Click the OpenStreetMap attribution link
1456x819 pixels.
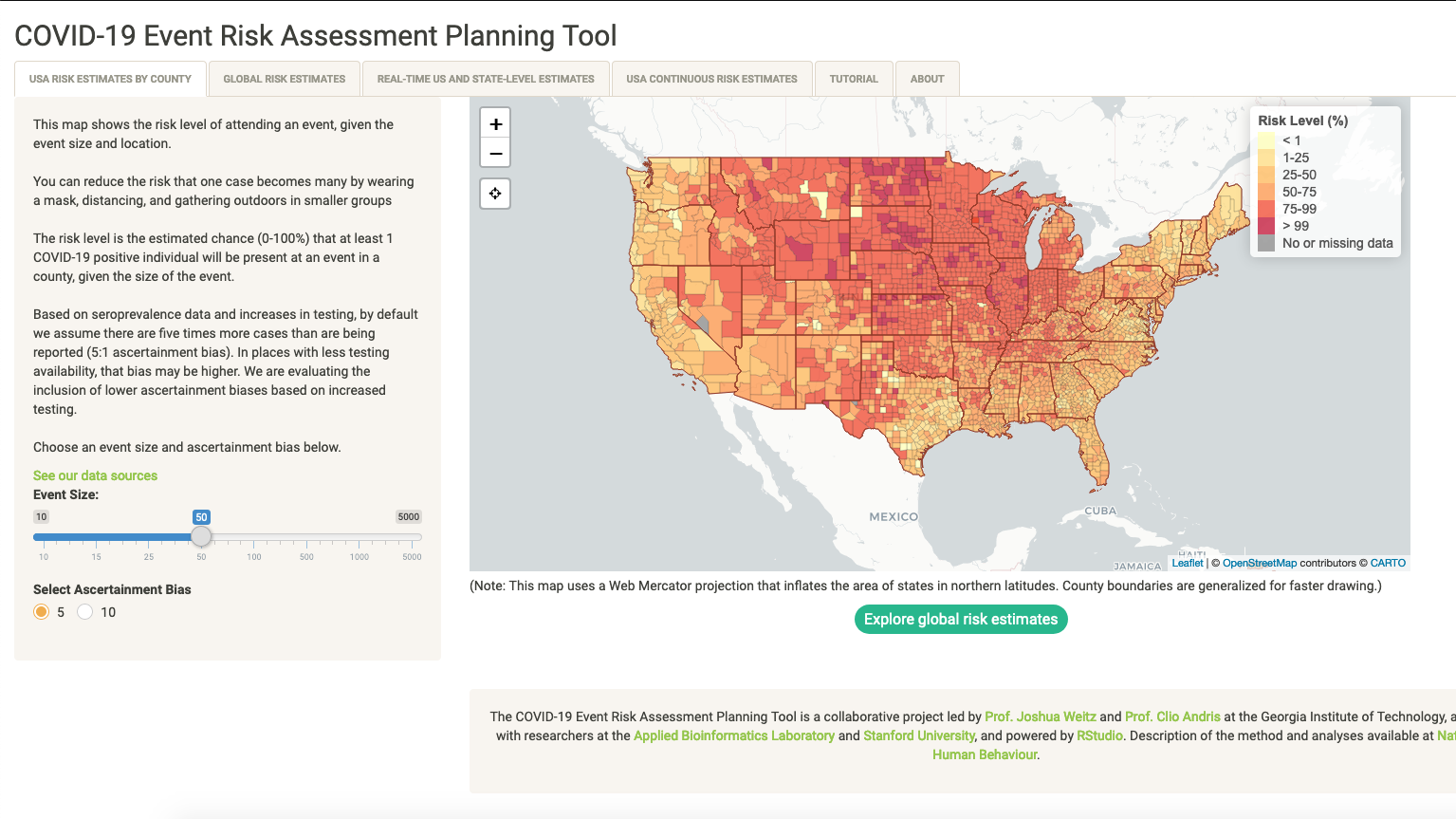pyautogui.click(x=1259, y=563)
